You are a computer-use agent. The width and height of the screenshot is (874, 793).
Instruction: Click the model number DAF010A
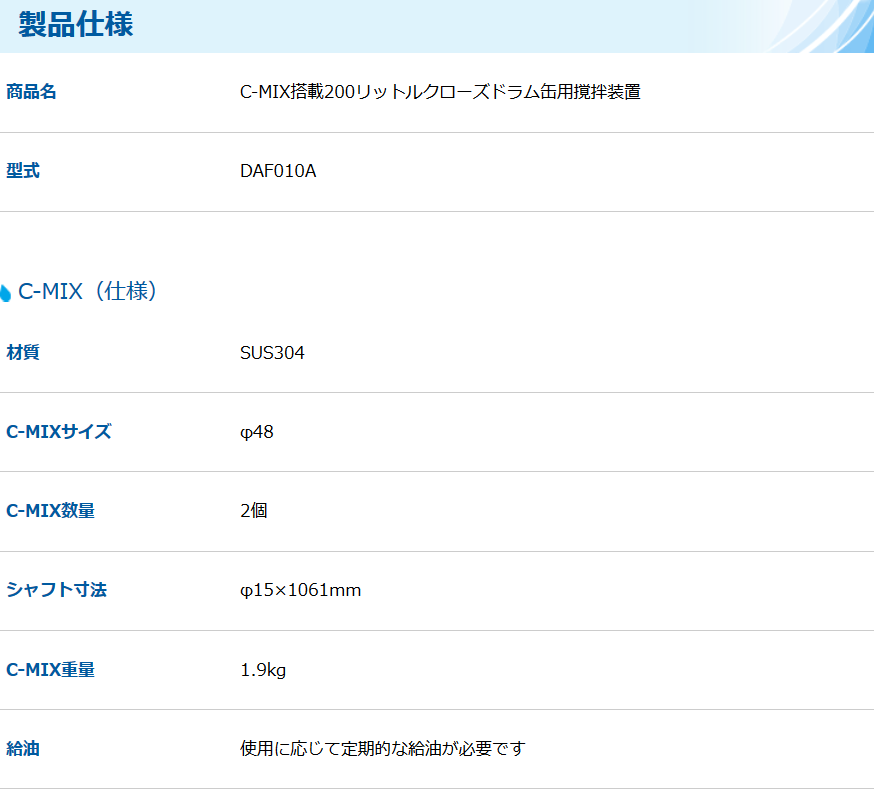278,171
